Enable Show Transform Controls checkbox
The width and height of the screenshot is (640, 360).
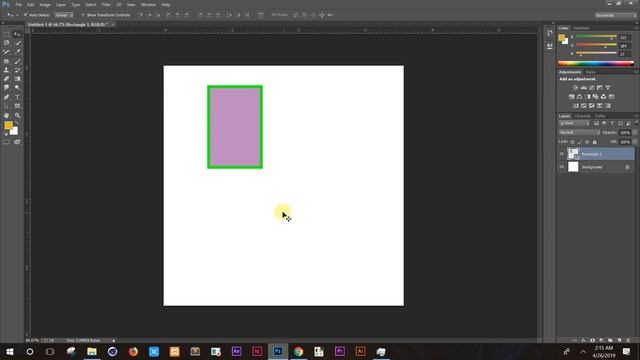(x=83, y=15)
